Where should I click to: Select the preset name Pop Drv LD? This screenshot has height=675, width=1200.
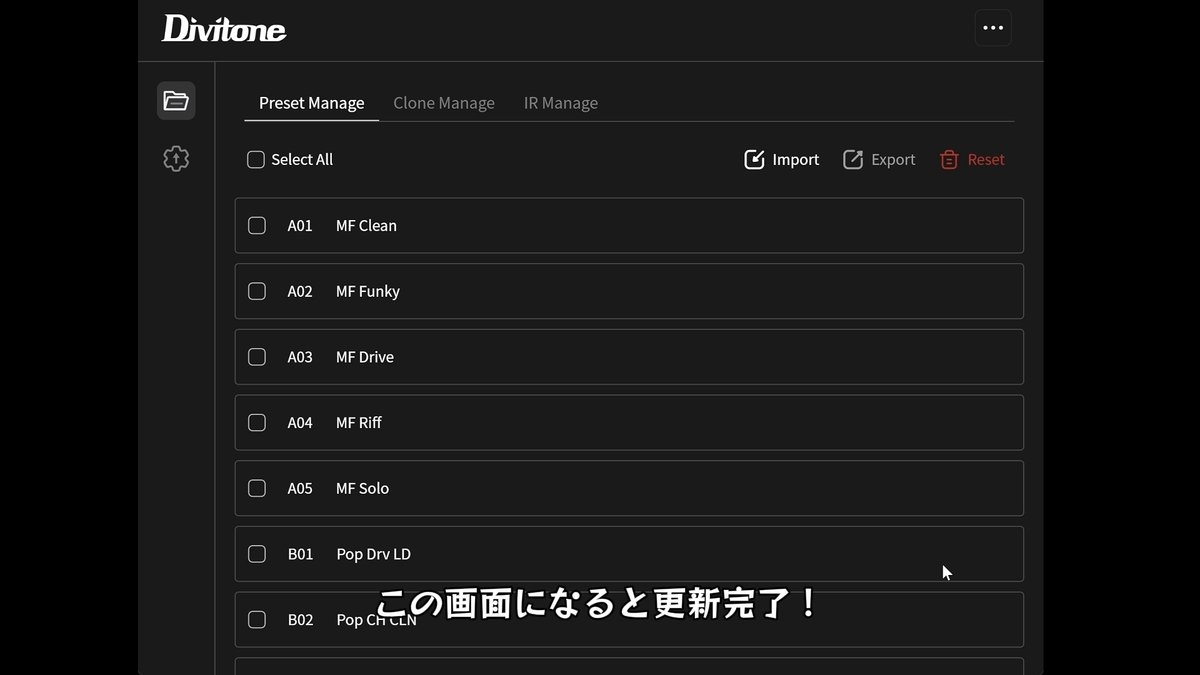pyautogui.click(x=374, y=554)
